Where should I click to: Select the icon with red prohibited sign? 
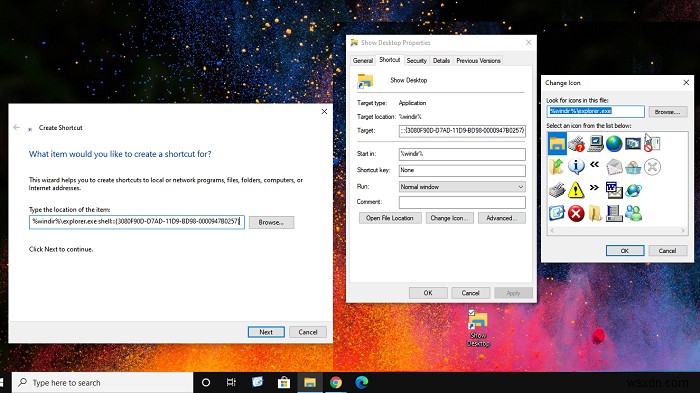(x=652, y=143)
